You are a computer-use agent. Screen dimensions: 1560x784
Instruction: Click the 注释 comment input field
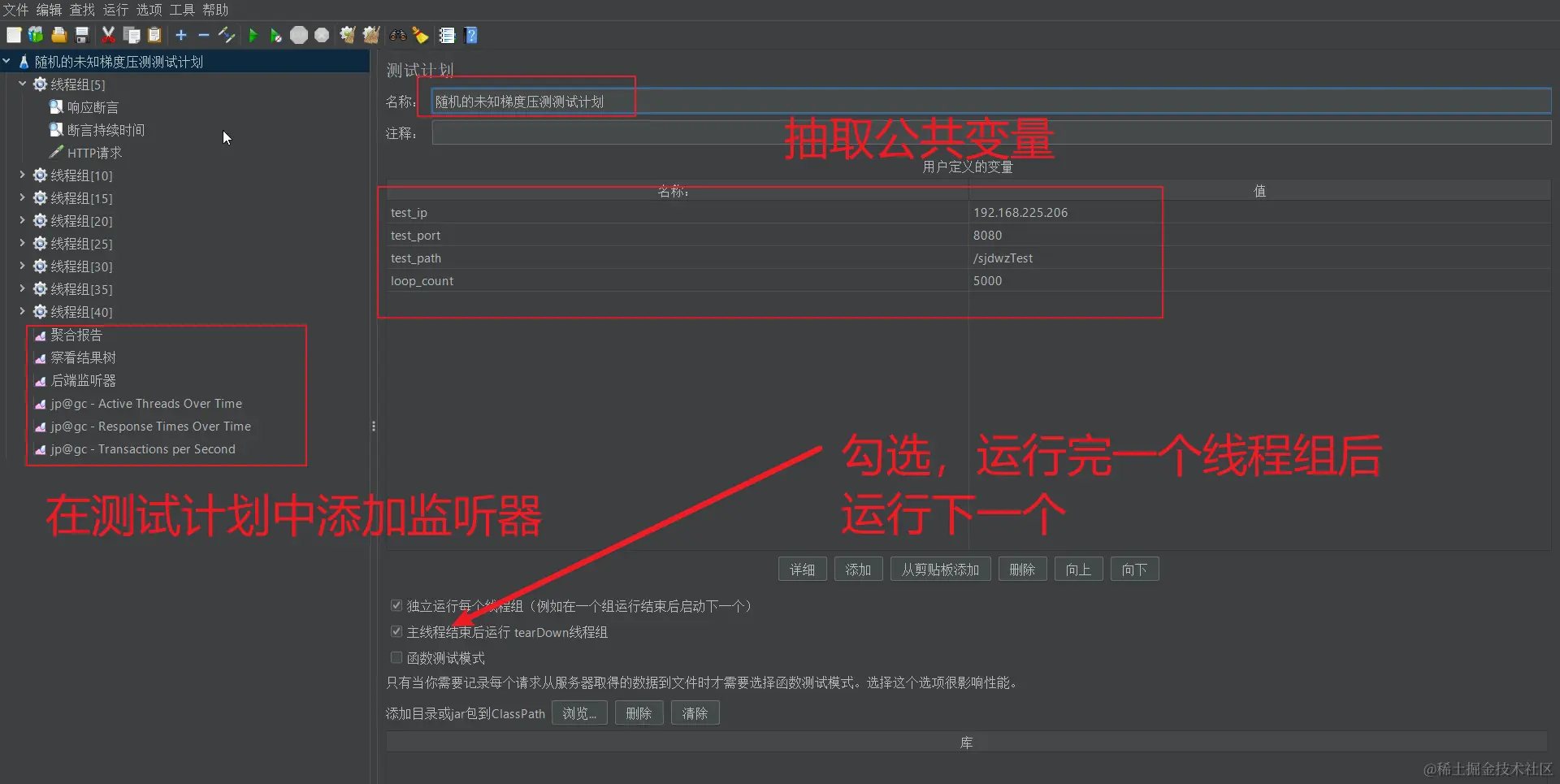991,132
